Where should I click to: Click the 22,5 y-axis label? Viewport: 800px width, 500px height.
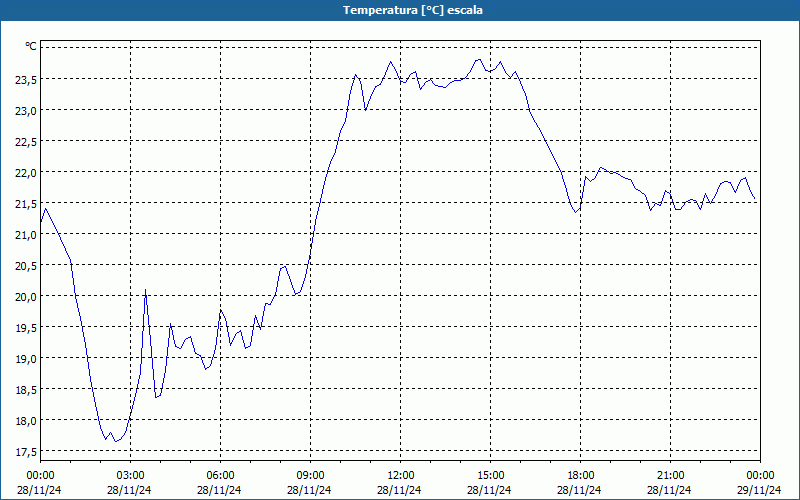26,141
